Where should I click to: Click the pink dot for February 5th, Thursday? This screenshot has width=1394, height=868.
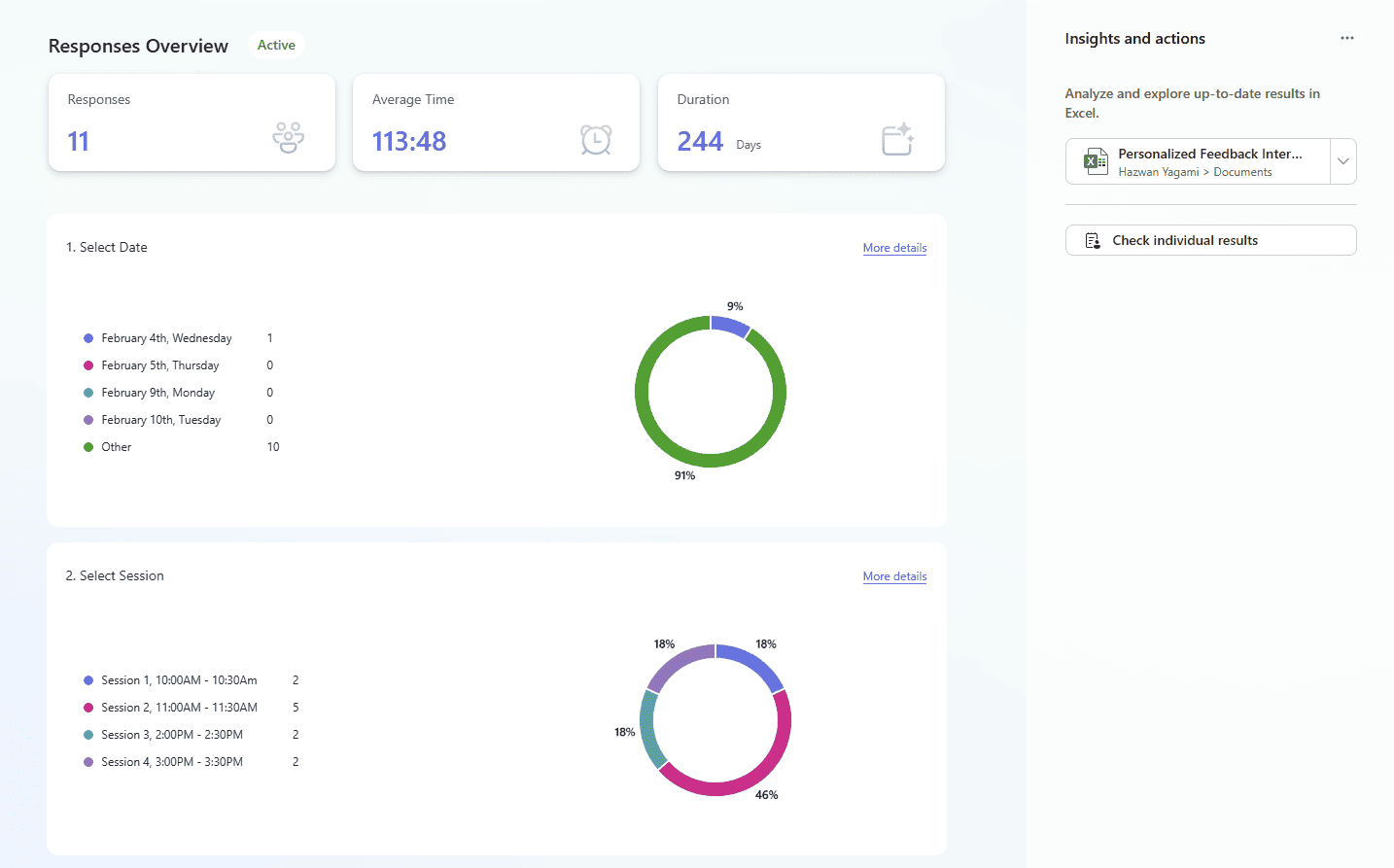[88, 365]
